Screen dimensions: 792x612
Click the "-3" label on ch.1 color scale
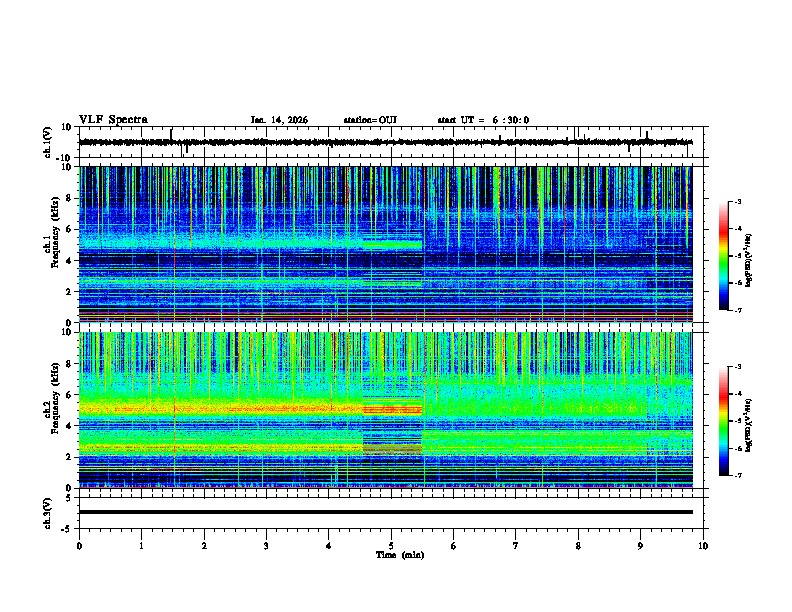(737, 202)
